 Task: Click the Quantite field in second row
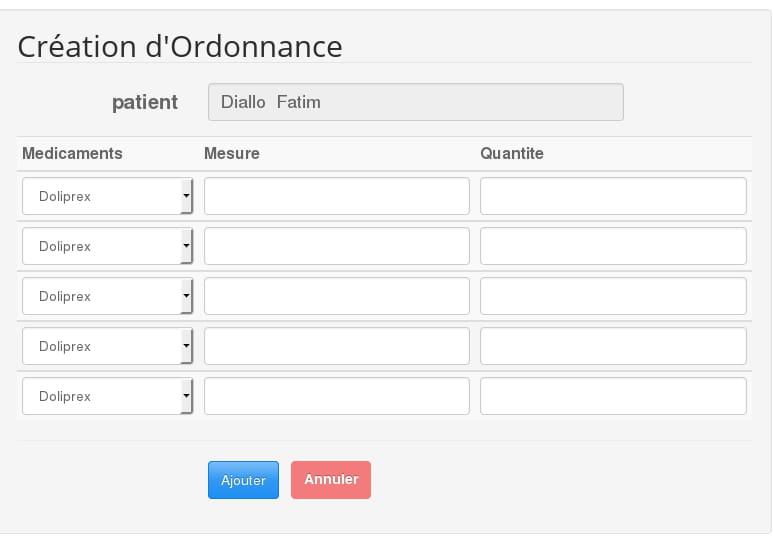[613, 246]
